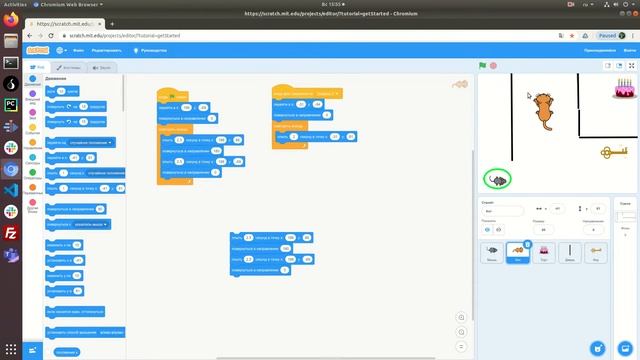Click the sprite x position field
Image resolution: width=640 pixels, height=360 pixels.
[x=557, y=209]
